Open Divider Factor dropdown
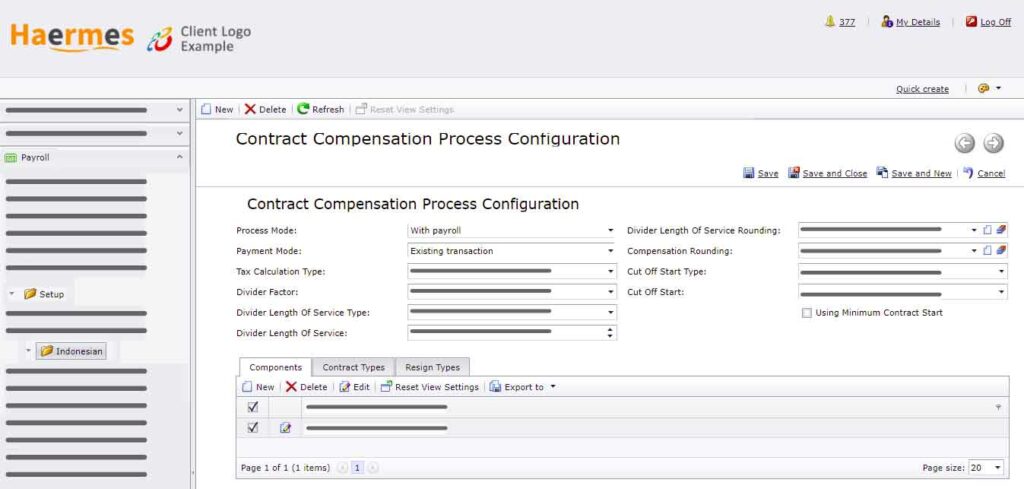This screenshot has height=489, width=1024. (x=611, y=292)
